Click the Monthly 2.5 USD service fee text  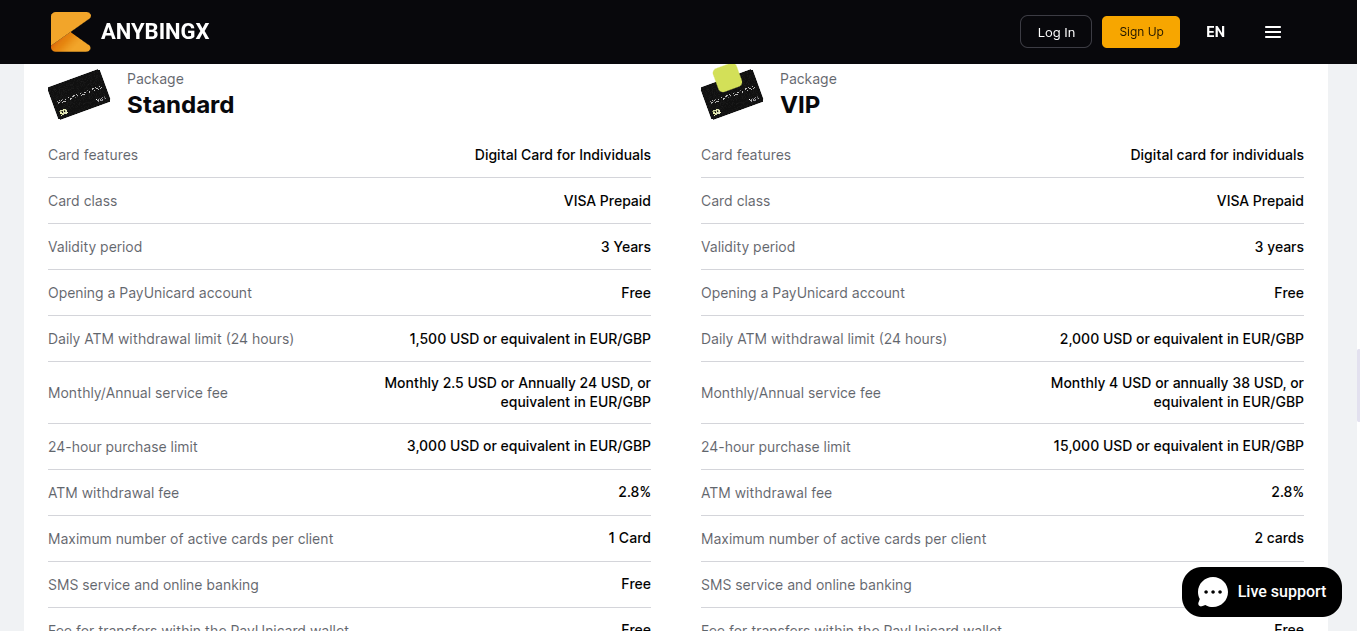[517, 392]
